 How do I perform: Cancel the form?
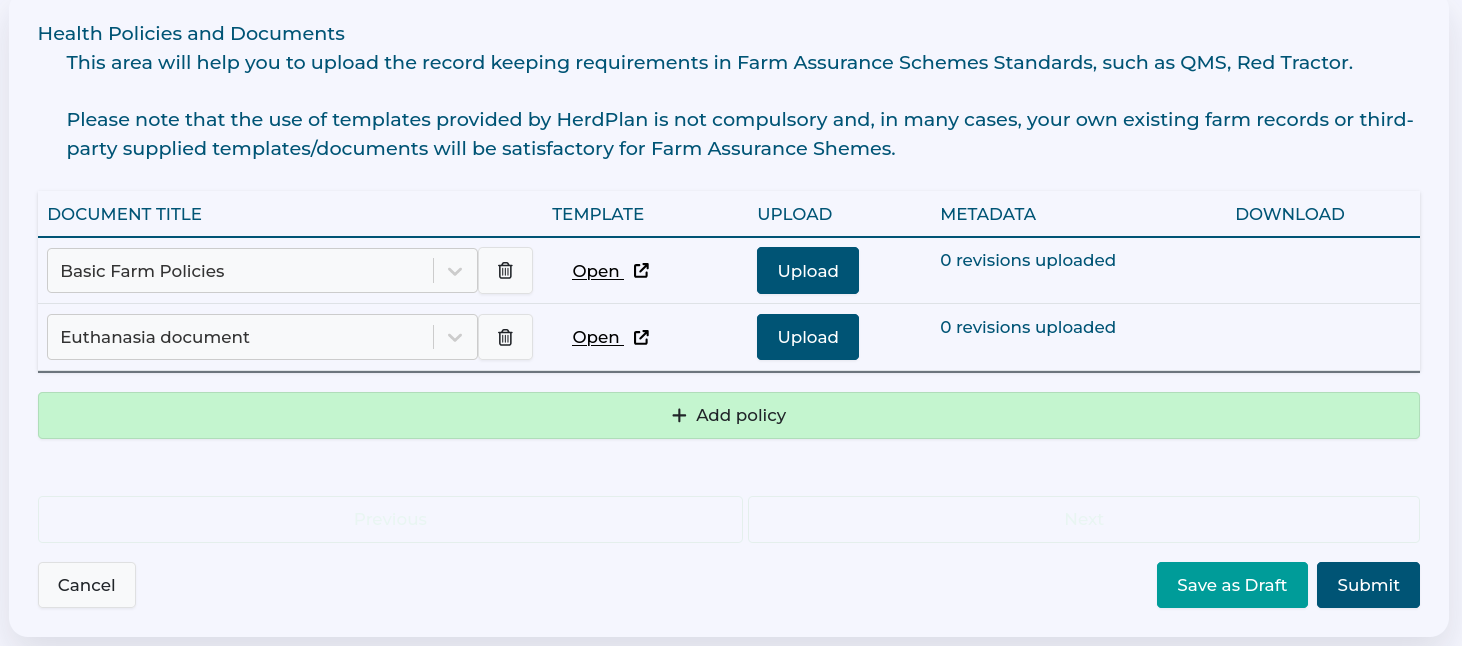[x=86, y=585]
